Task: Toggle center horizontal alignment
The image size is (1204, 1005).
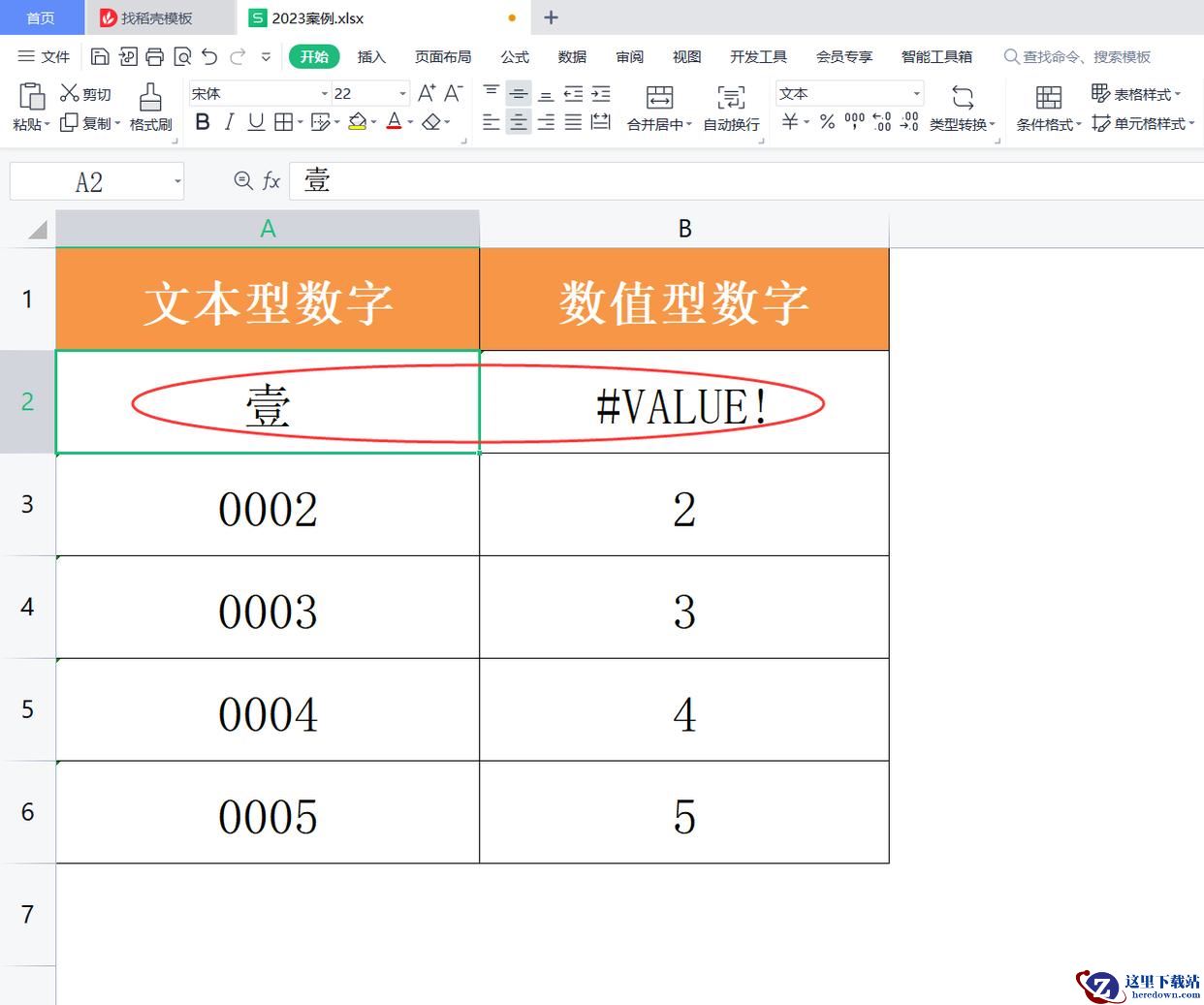Action: (519, 122)
